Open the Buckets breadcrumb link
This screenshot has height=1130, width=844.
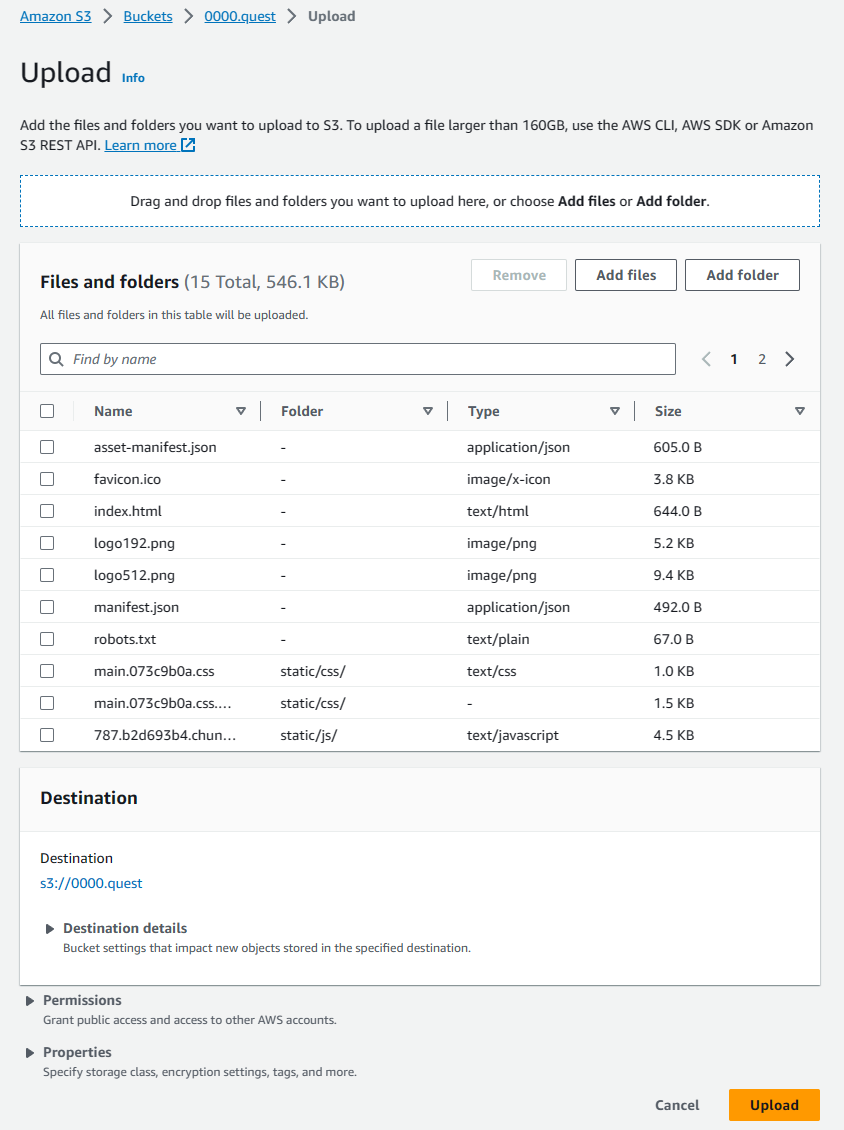pyautogui.click(x=147, y=16)
